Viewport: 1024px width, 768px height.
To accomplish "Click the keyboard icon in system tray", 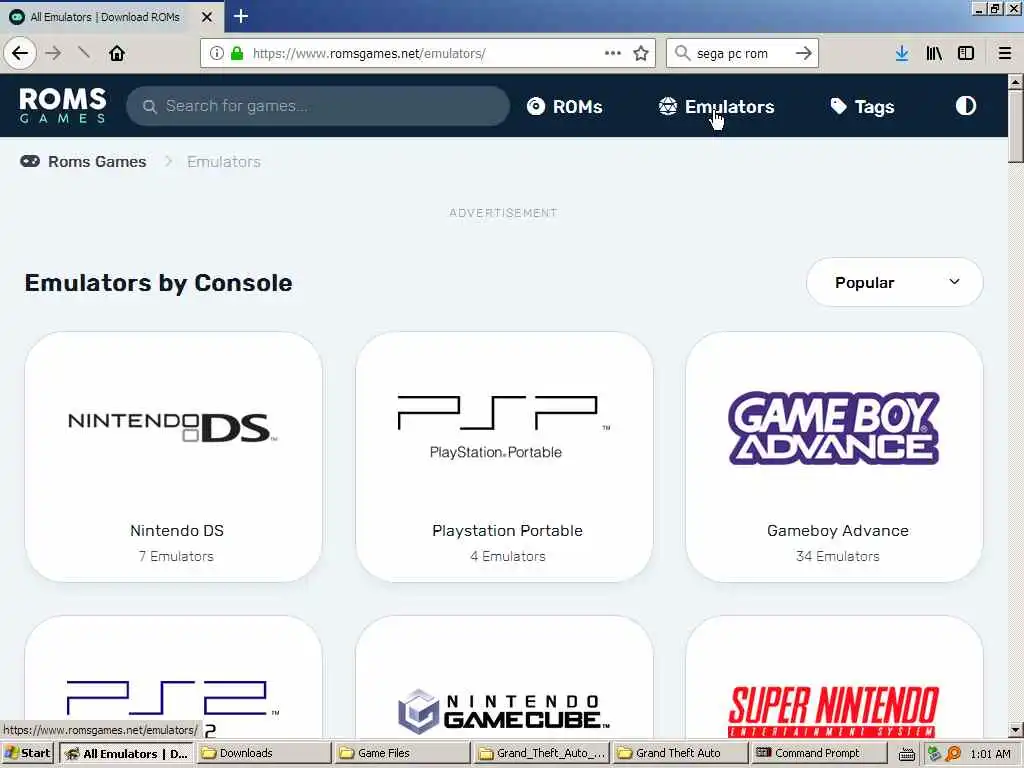I will pos(906,754).
